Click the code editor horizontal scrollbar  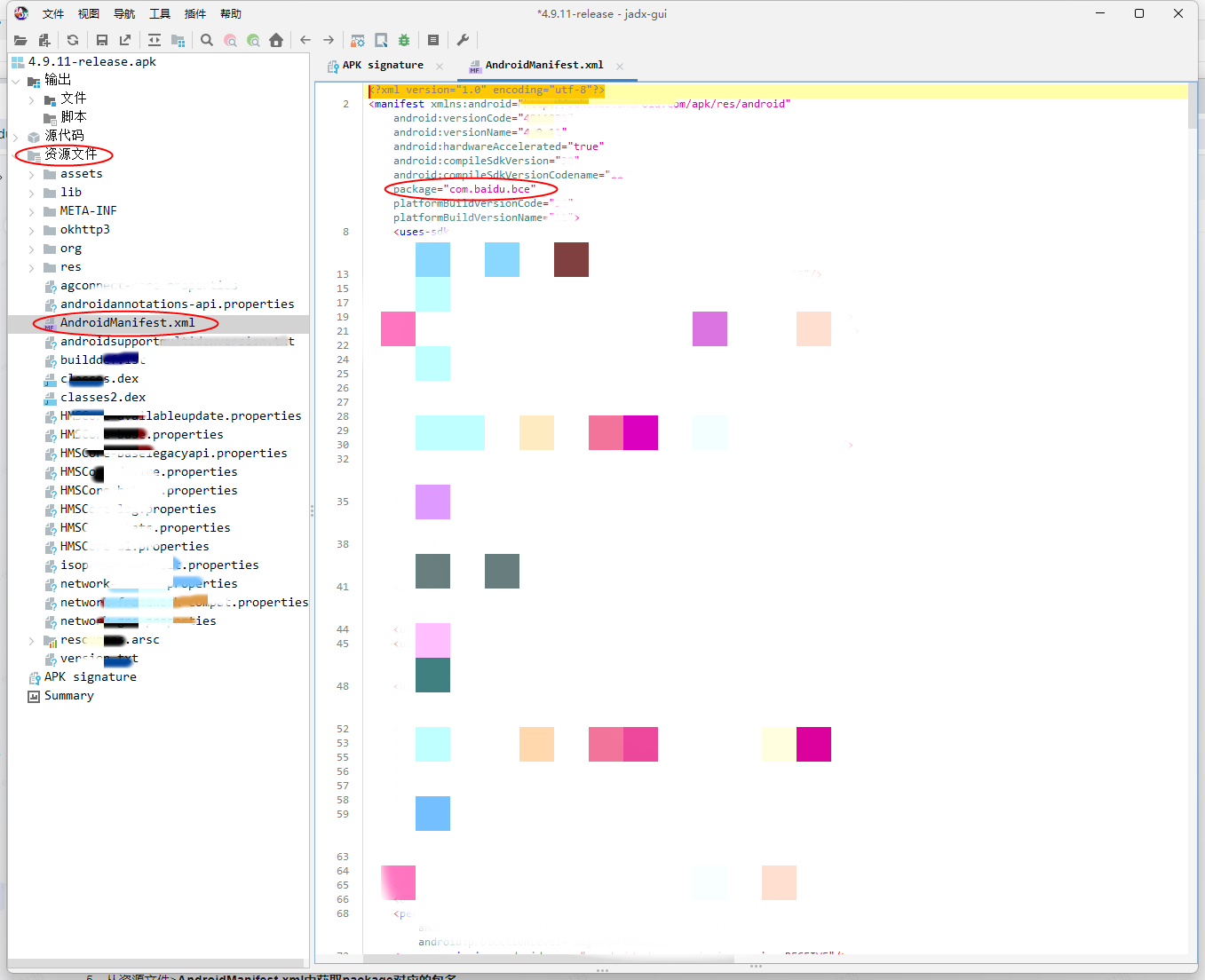(549, 959)
